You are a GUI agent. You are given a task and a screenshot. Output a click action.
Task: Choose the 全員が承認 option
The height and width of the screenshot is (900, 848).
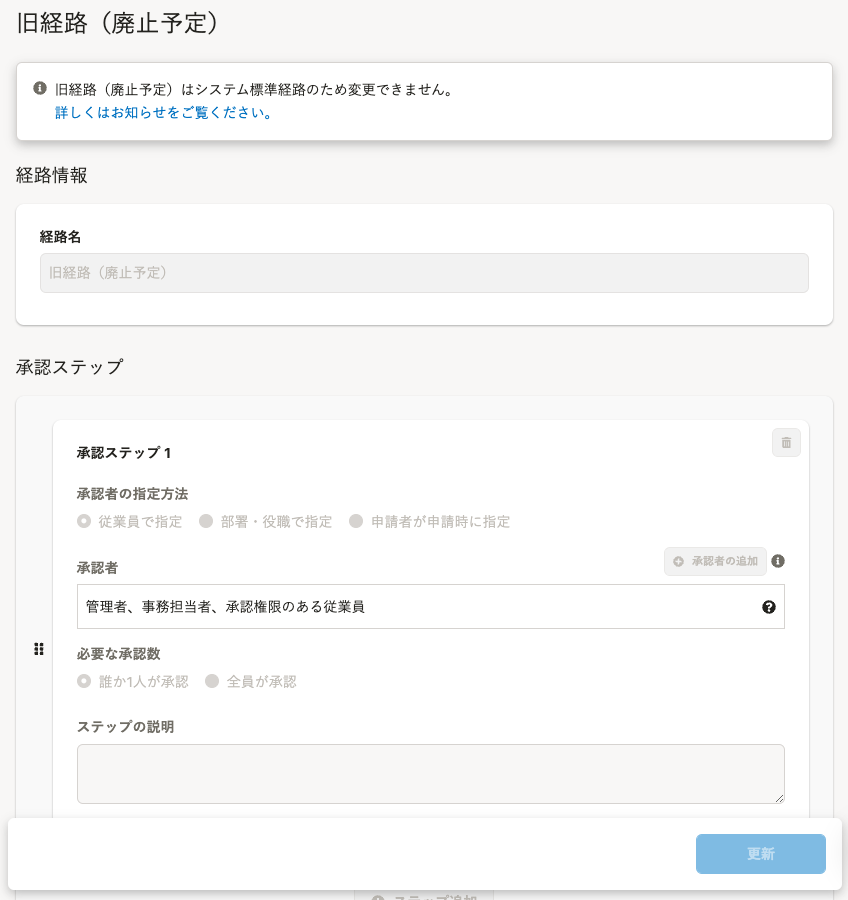(x=212, y=681)
